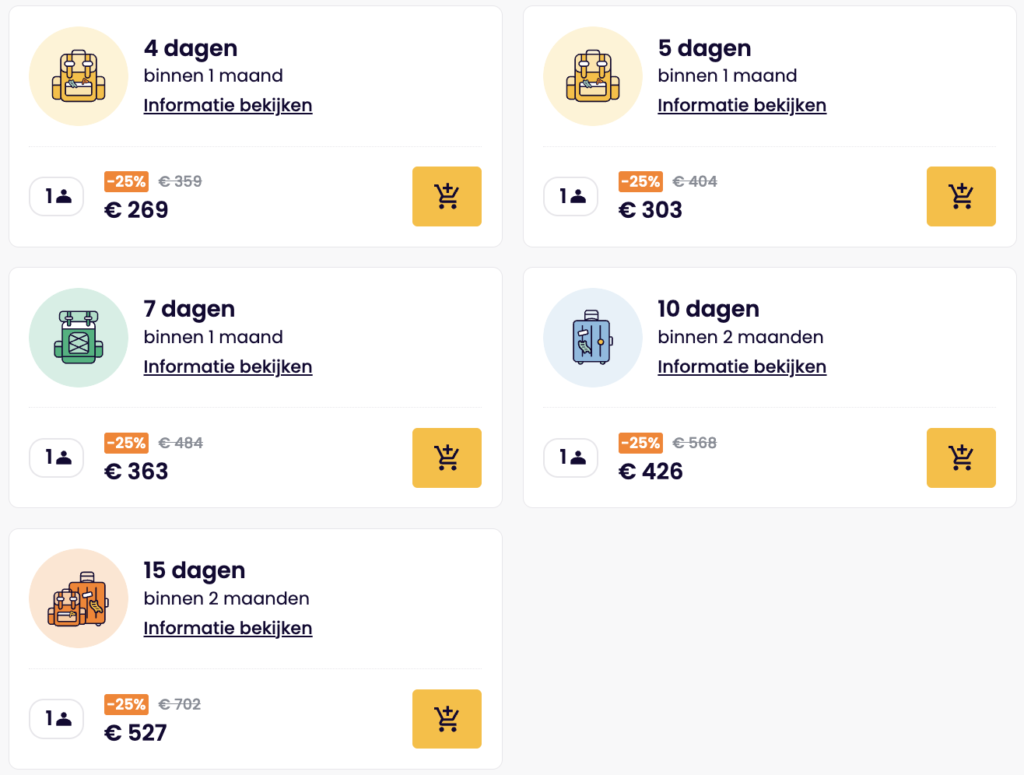
Task: Click the luggage set icon on the 15 dagen card
Action: (x=77, y=598)
